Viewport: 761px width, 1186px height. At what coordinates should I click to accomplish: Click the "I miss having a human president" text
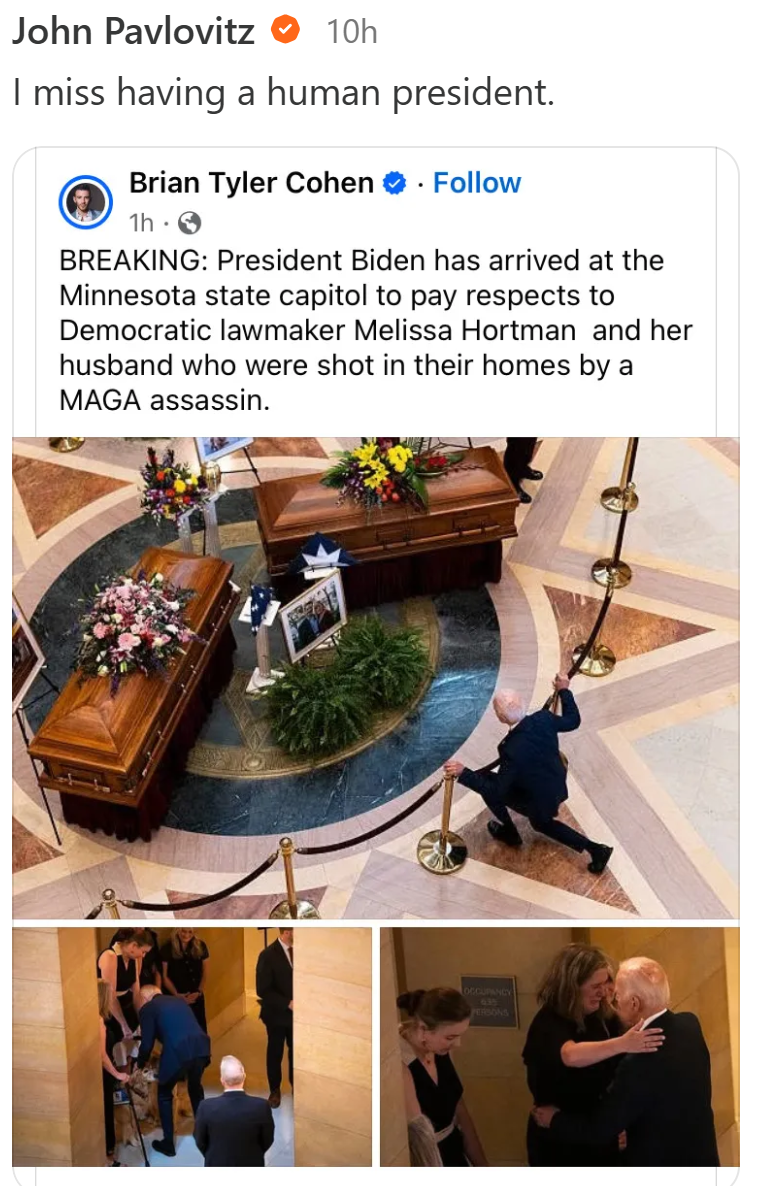284,93
